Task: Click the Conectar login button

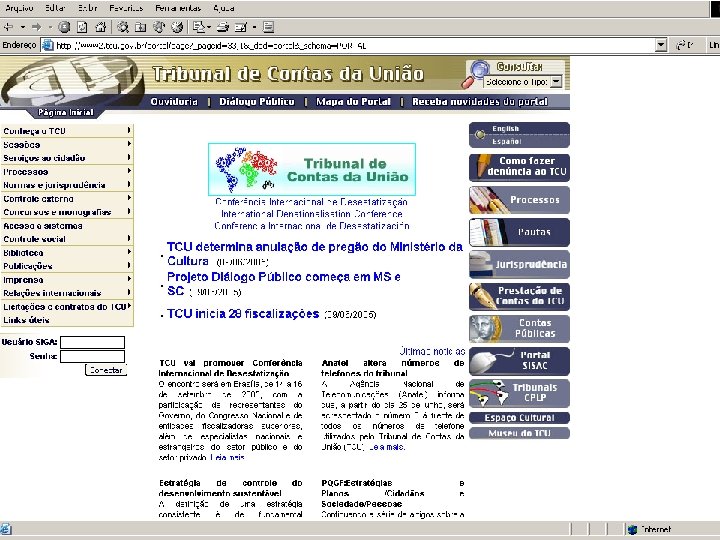Action: point(106,370)
